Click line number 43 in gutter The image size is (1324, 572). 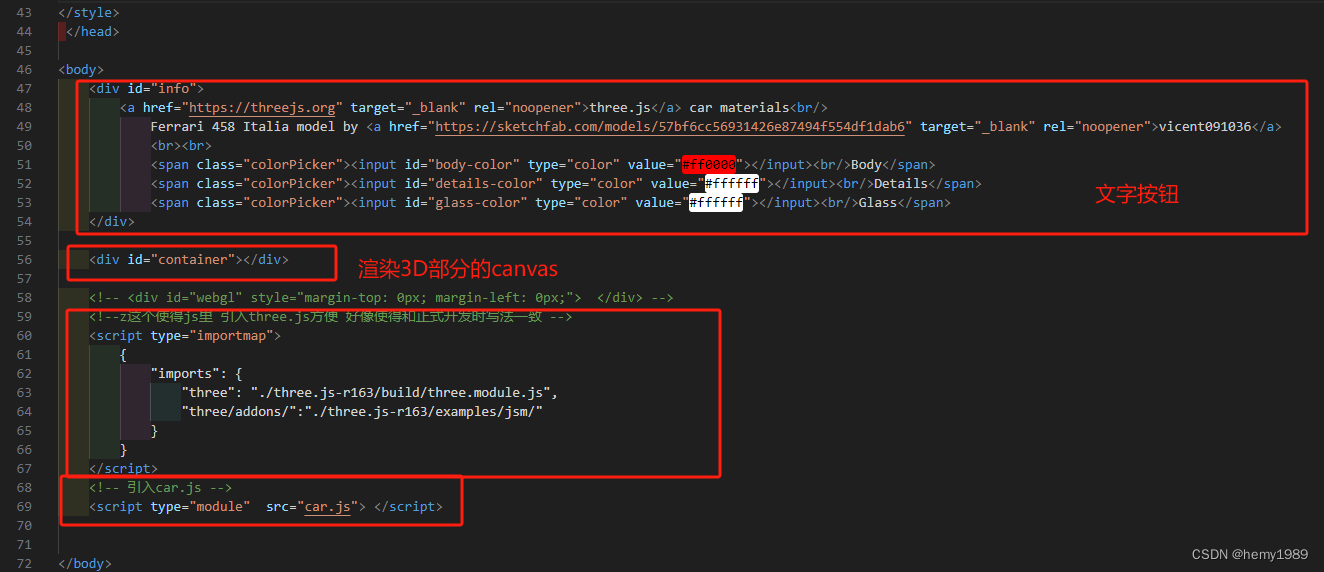(24, 12)
